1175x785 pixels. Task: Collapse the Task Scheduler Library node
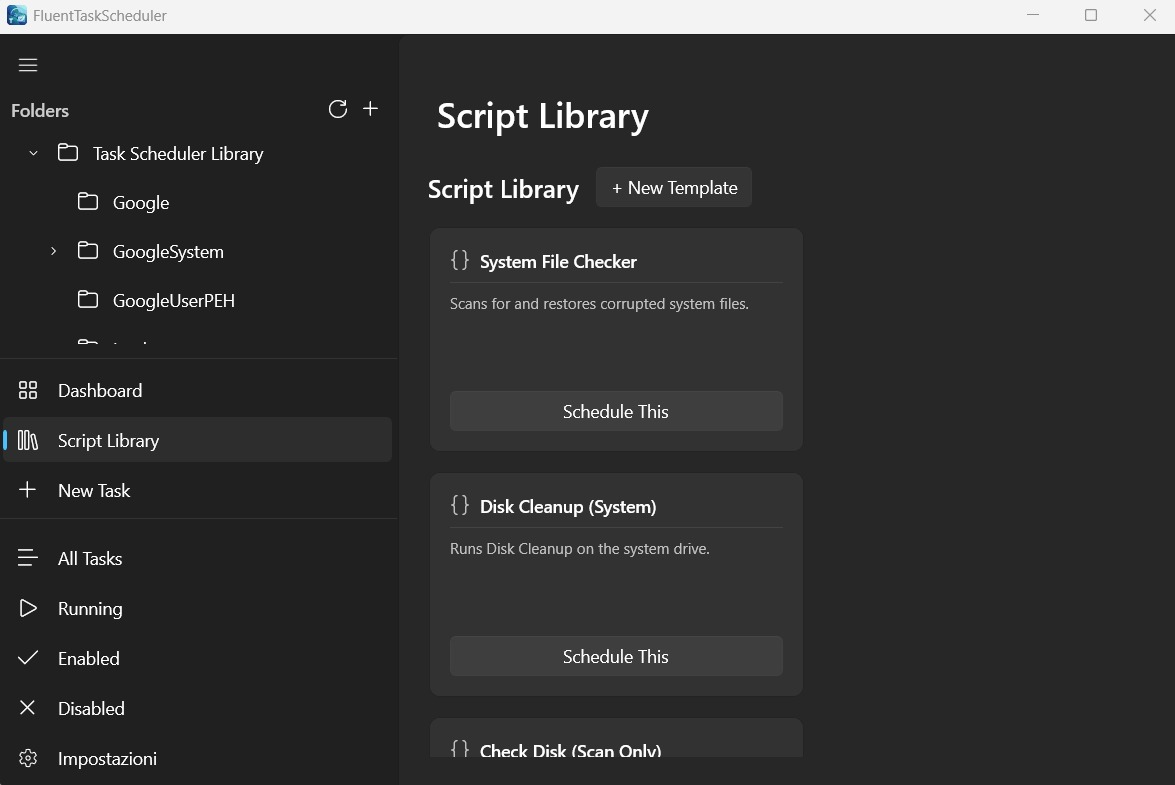32,153
